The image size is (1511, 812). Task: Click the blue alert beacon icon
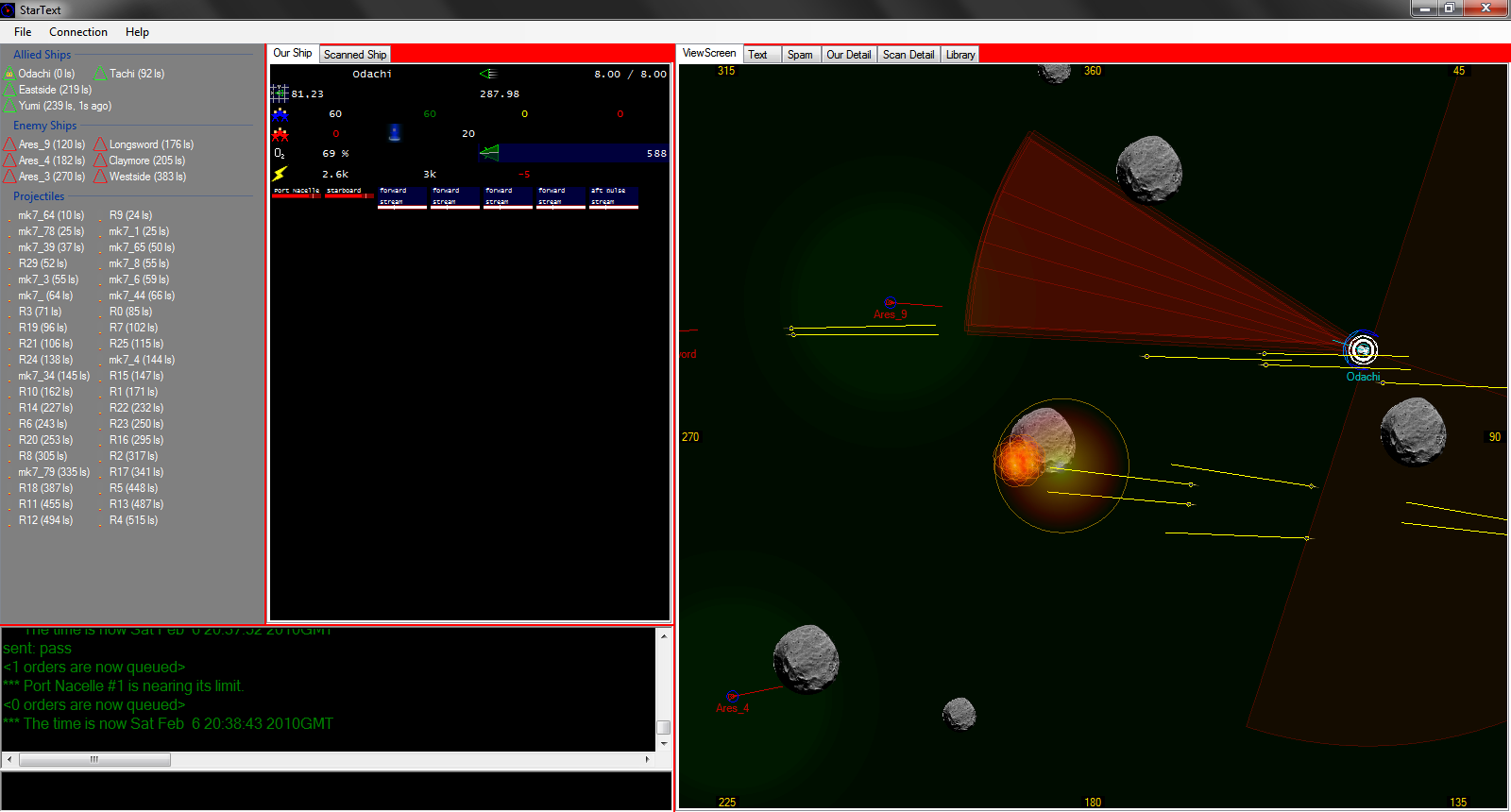pos(395,133)
